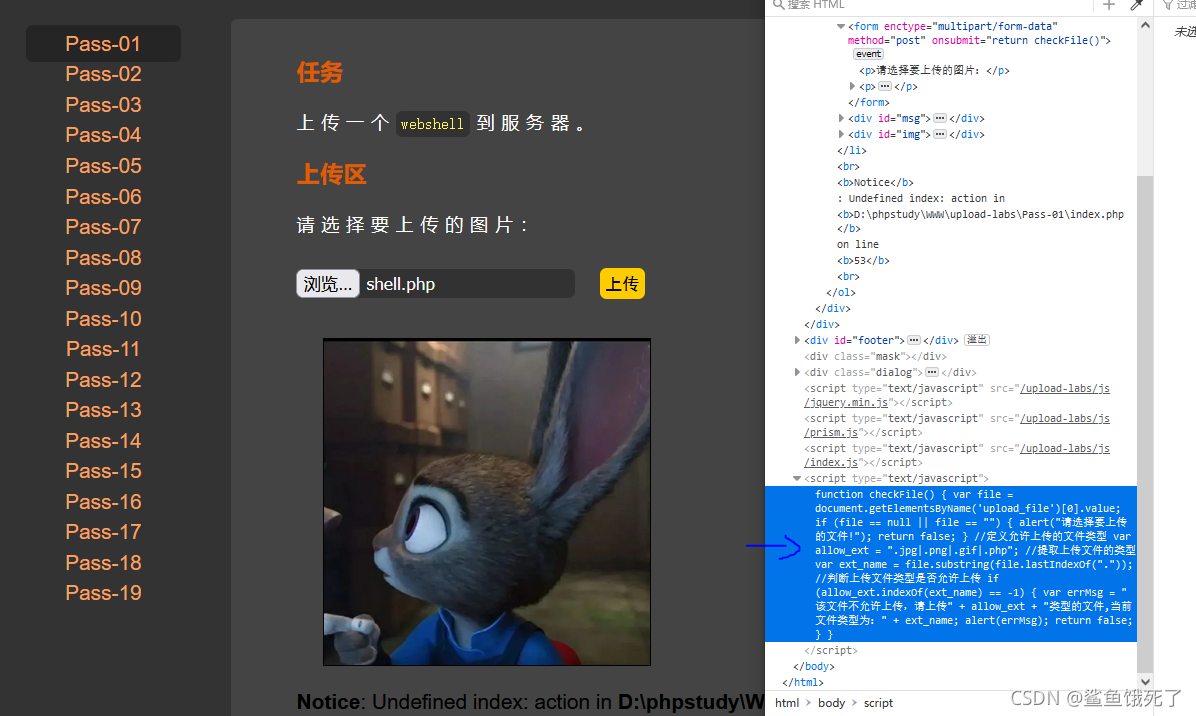The image size is (1196, 716).
Task: Select the closing /ol tag line
Action: 841,293
